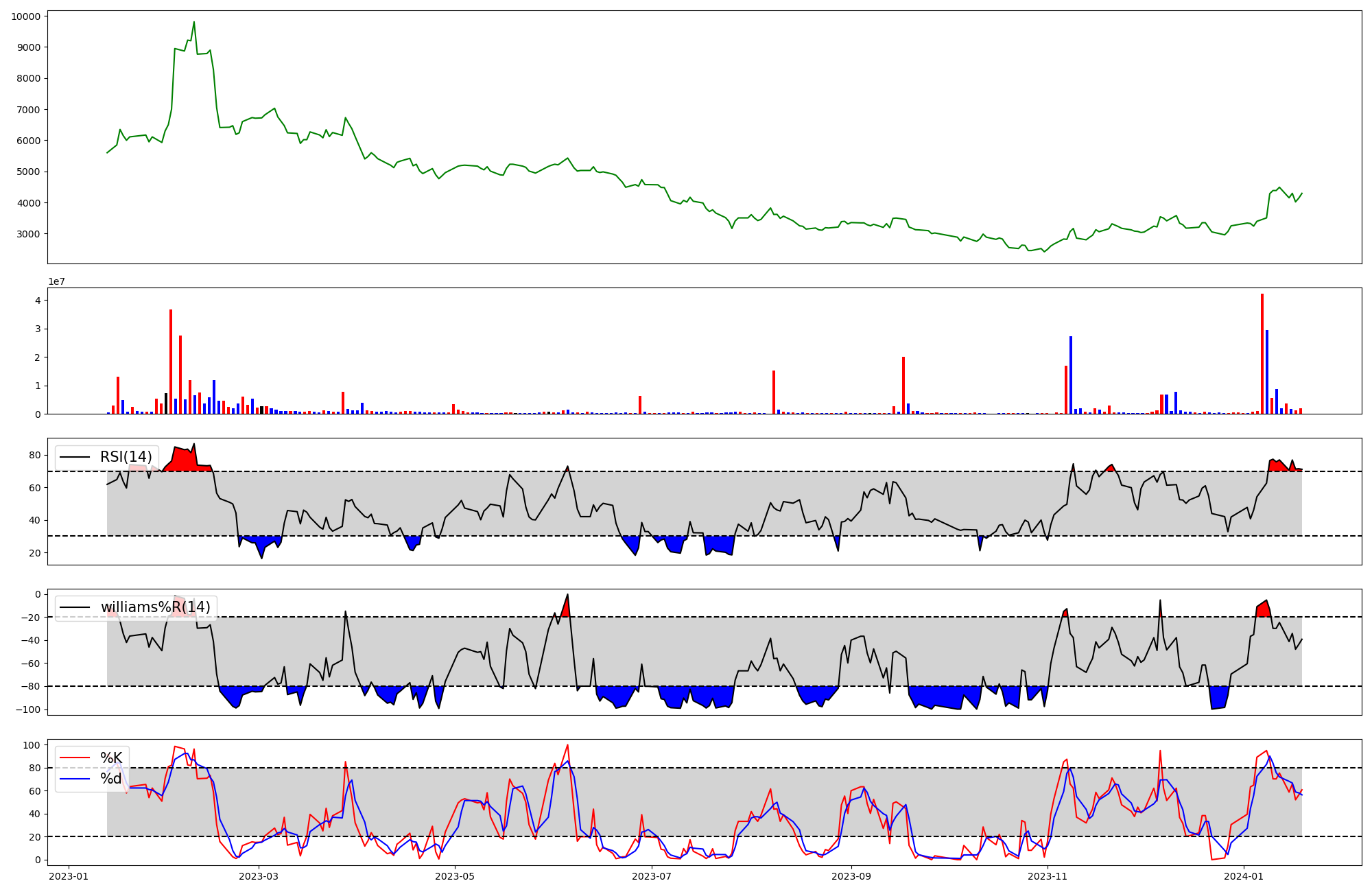Click the 100 label on stochastic axis
The image size is (1372, 892).
(x=32, y=745)
